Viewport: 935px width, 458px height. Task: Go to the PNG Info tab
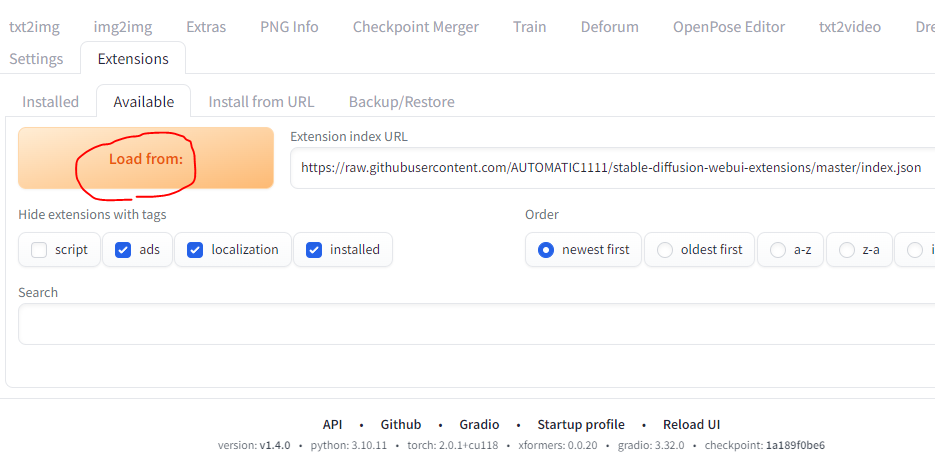pos(289,27)
